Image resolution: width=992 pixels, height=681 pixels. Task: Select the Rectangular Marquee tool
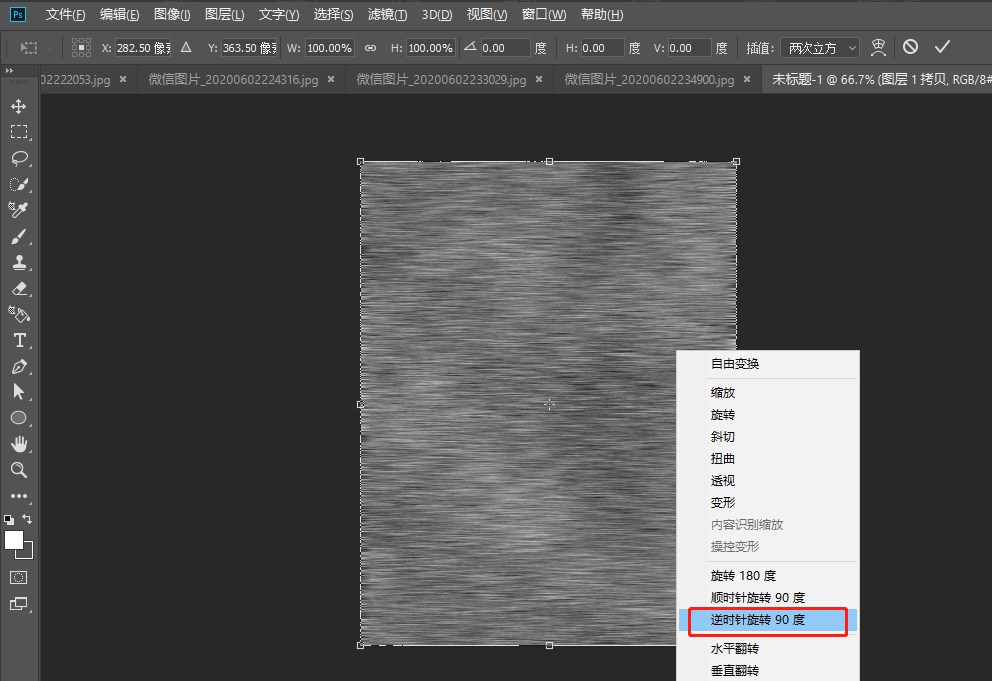coord(21,131)
